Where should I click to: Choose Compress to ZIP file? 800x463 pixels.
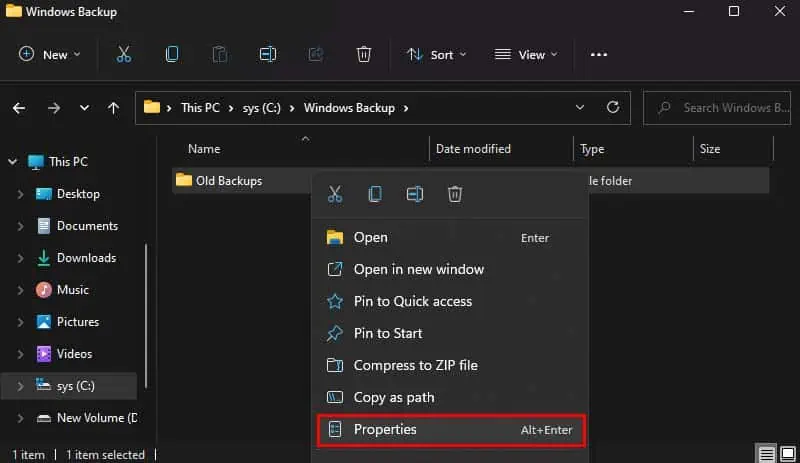tap(450, 365)
